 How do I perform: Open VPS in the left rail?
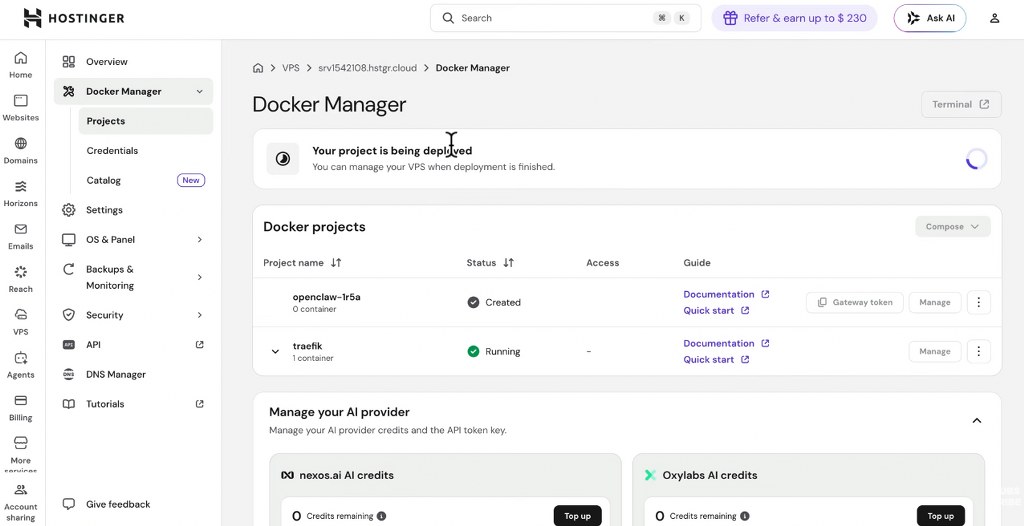(x=20, y=322)
